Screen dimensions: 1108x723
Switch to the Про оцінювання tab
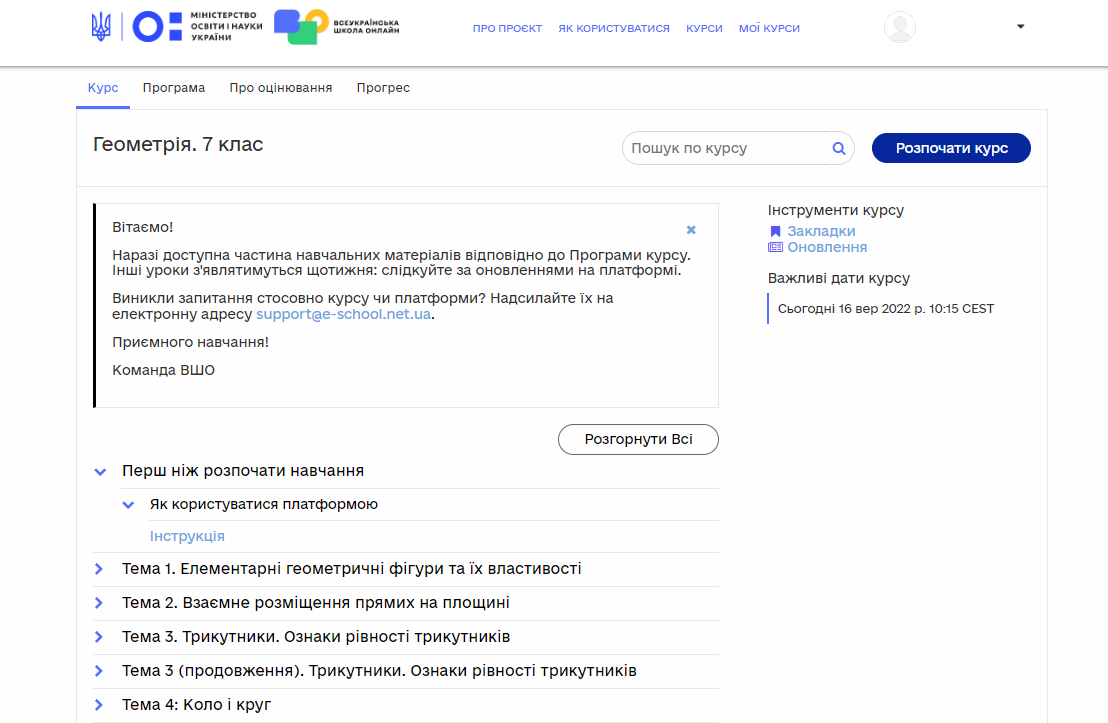pos(281,88)
